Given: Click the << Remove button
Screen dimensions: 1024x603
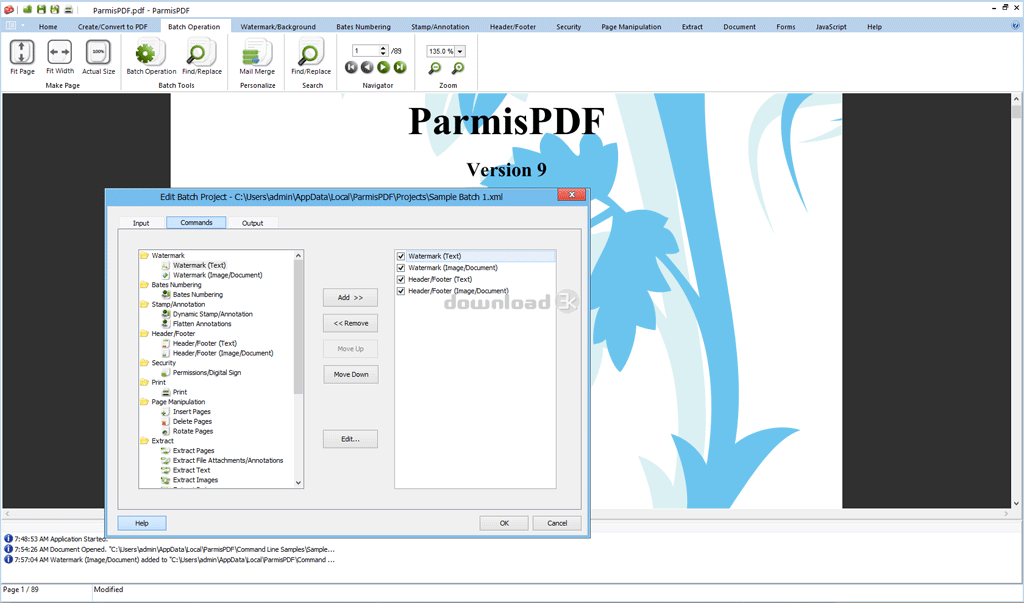Looking at the screenshot, I should coord(350,323).
